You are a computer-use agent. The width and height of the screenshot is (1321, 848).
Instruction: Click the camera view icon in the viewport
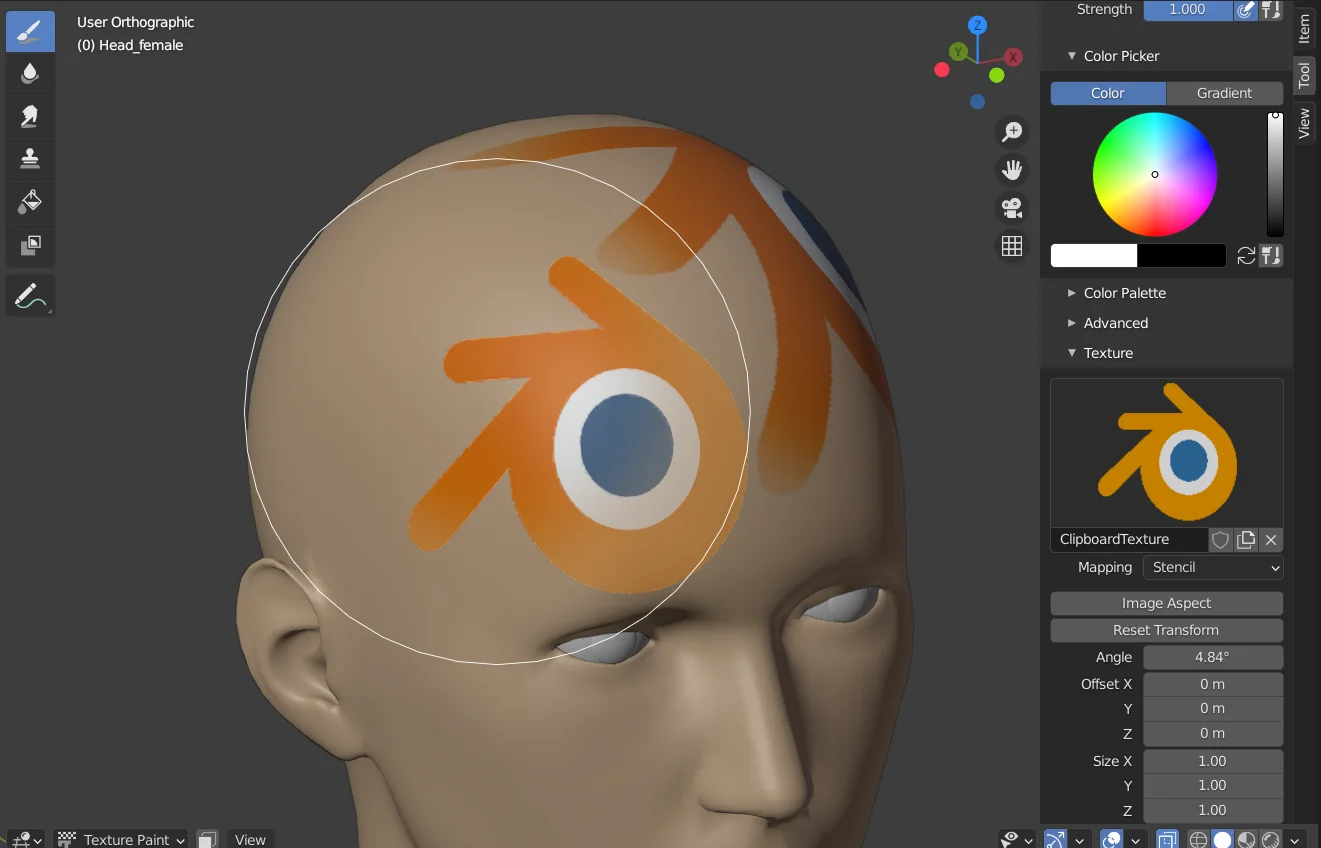coord(1012,207)
